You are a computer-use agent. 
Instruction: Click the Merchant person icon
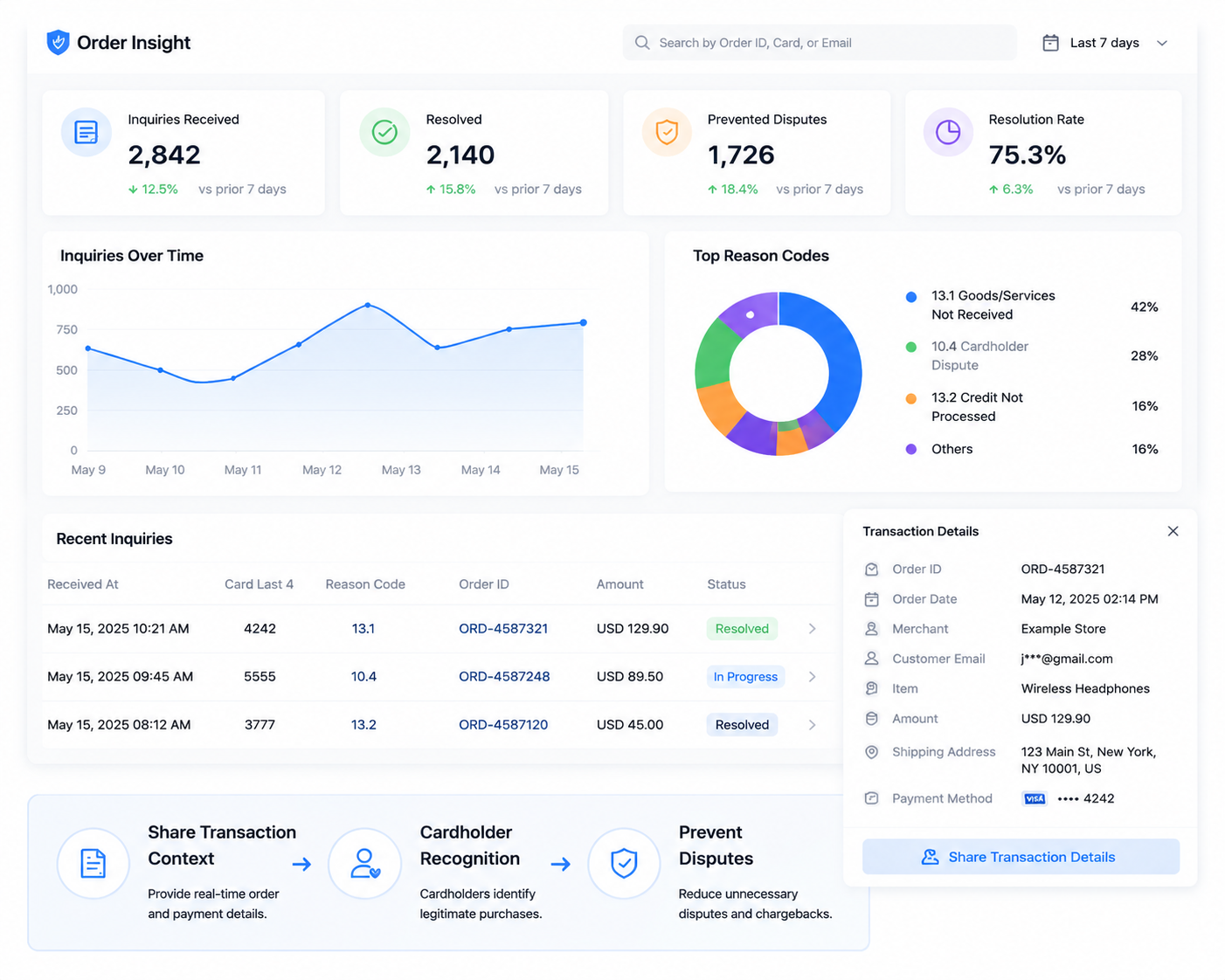871,629
